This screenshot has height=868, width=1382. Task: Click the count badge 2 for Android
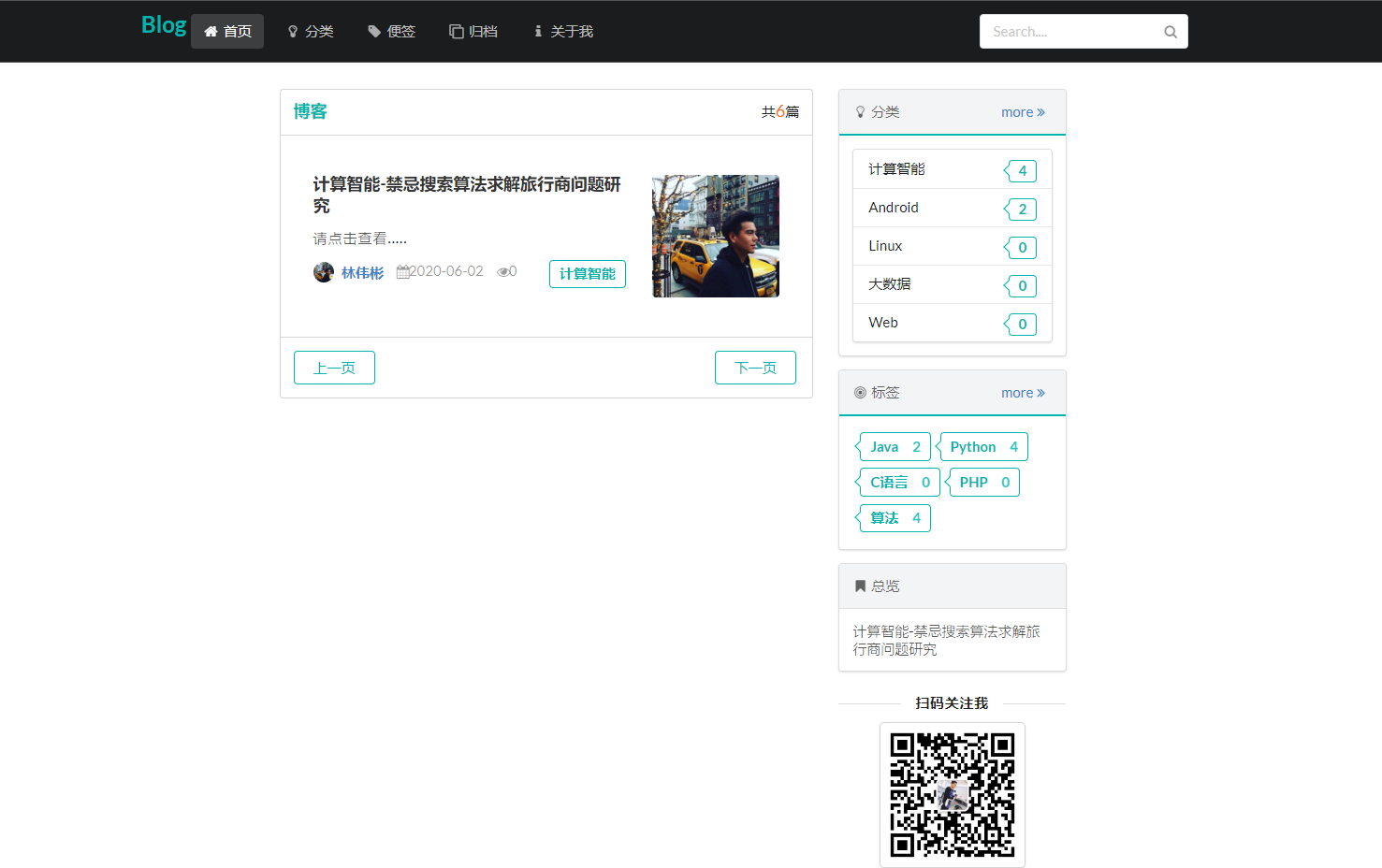click(1021, 210)
